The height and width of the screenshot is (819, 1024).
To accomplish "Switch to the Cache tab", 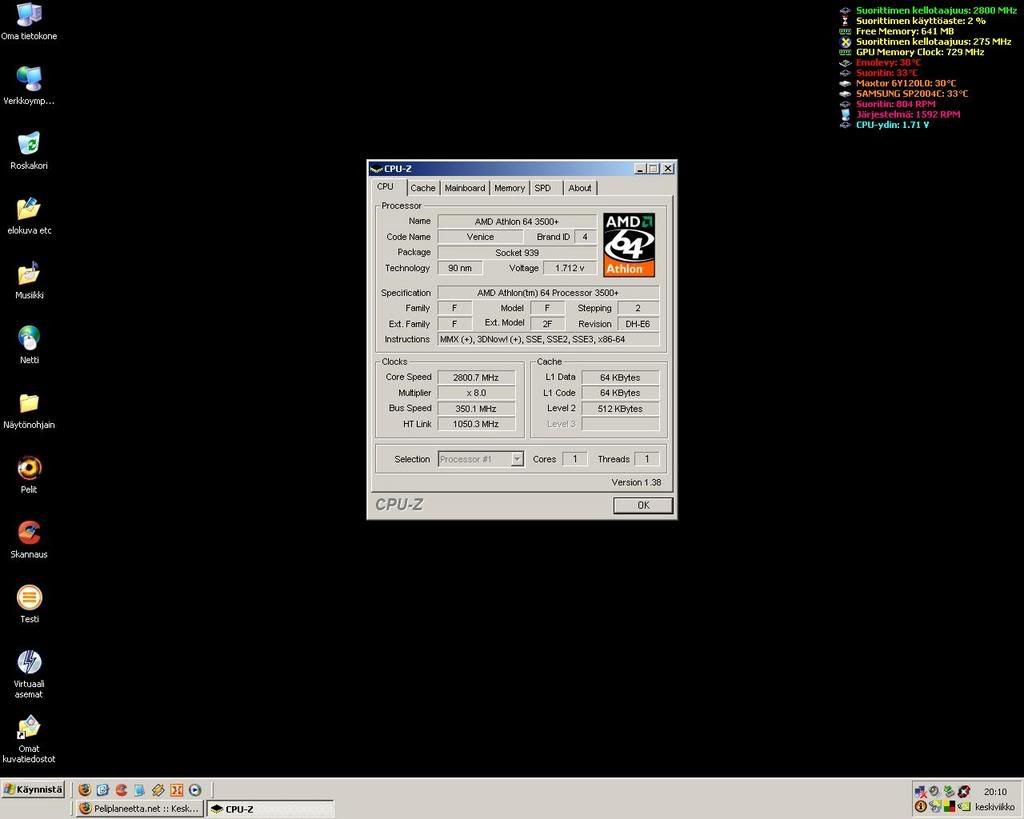I will (423, 188).
